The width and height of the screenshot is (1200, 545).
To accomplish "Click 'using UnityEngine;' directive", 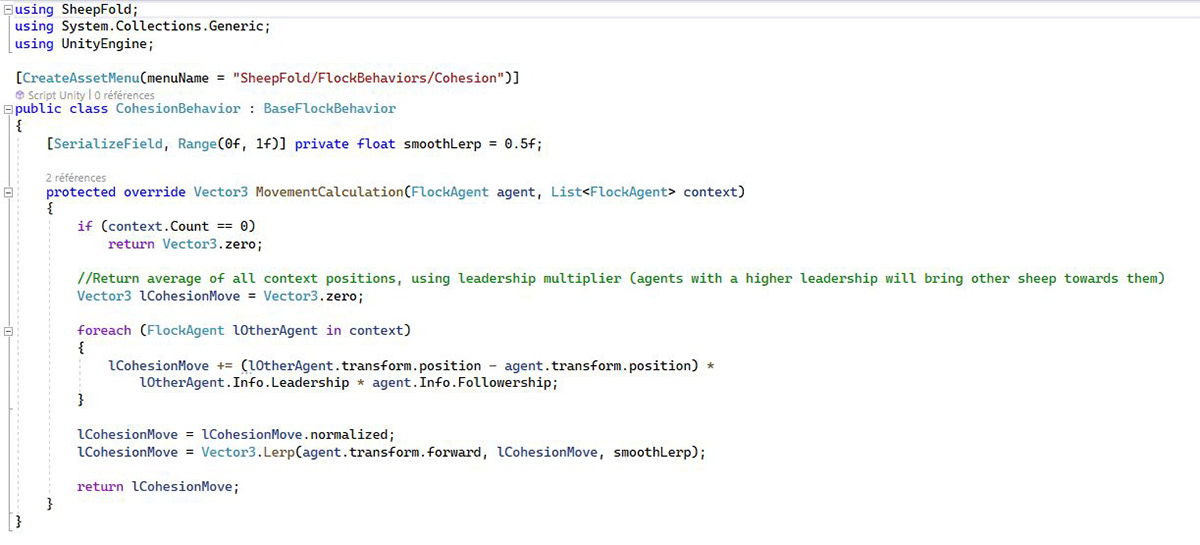I will 85,43.
